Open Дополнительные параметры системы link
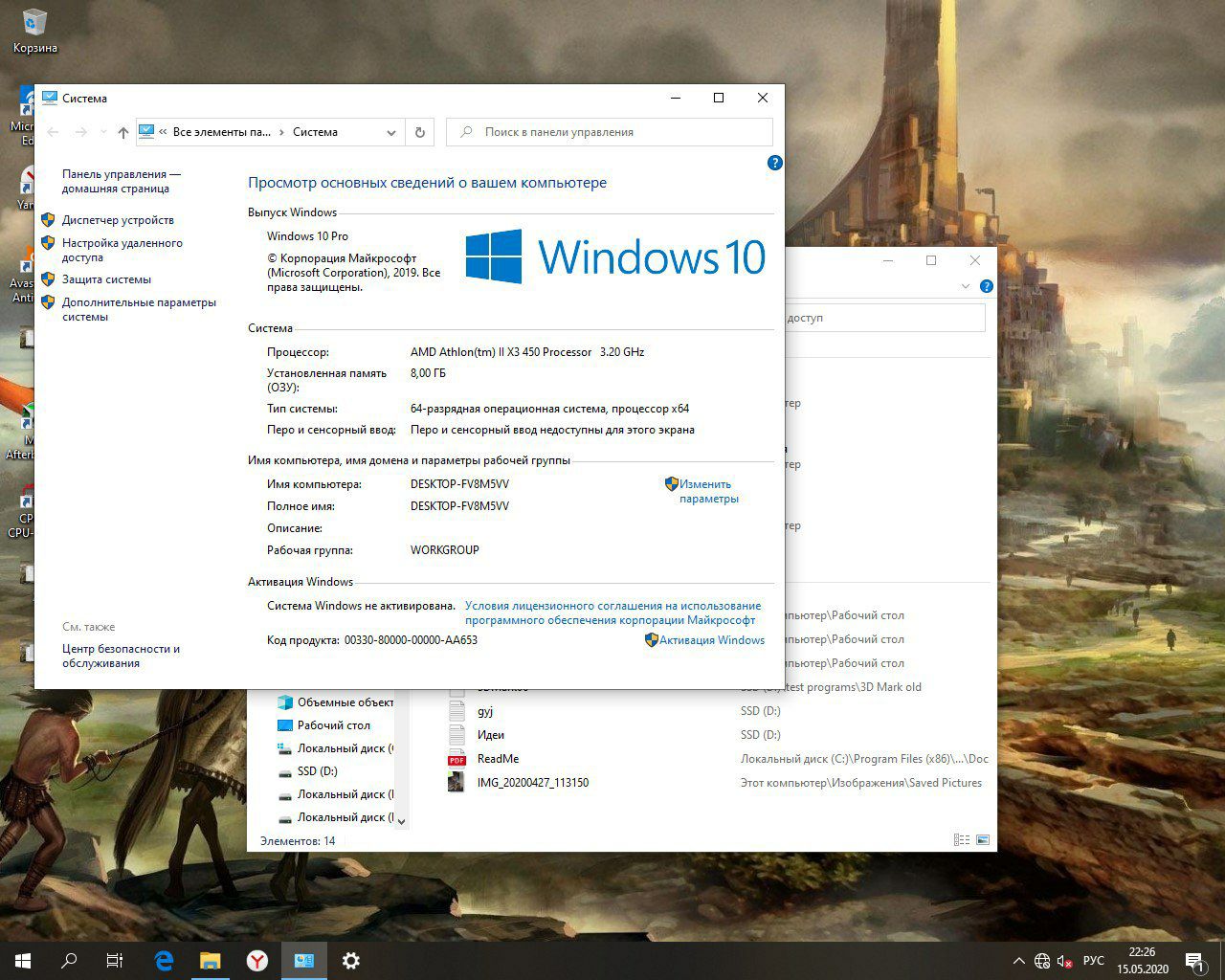 pyautogui.click(x=139, y=309)
